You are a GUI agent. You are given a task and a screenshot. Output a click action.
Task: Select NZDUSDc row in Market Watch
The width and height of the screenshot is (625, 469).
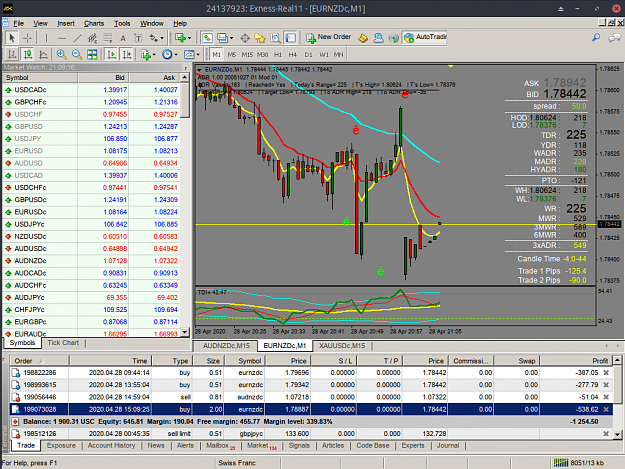pyautogui.click(x=91, y=236)
